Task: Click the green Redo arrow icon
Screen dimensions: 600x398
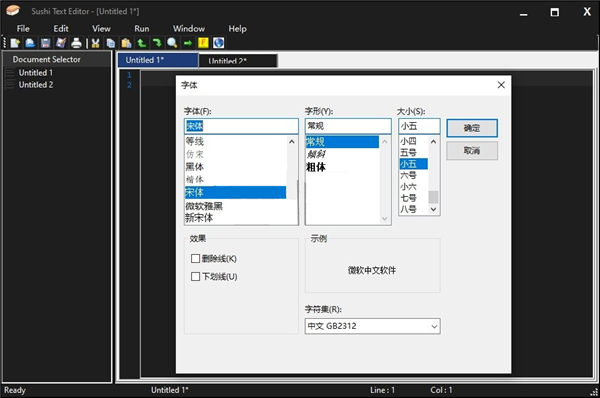Action: (x=157, y=43)
